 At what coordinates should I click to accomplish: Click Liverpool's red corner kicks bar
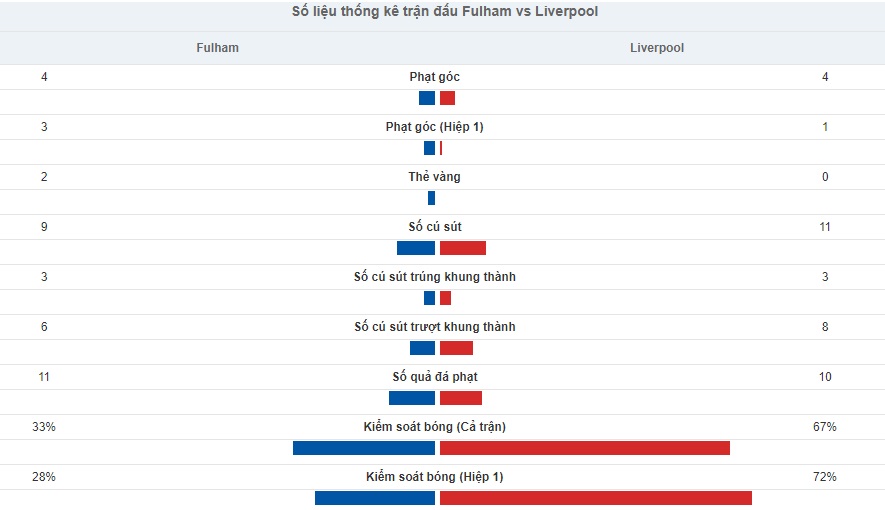(x=448, y=98)
